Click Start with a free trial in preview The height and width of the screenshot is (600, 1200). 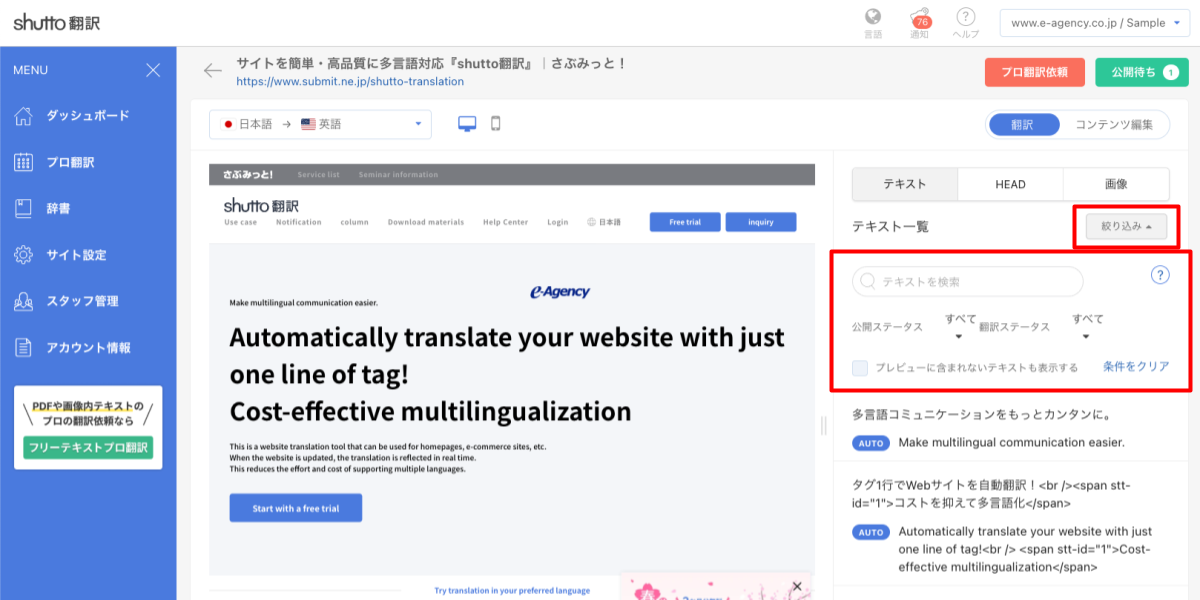click(295, 508)
